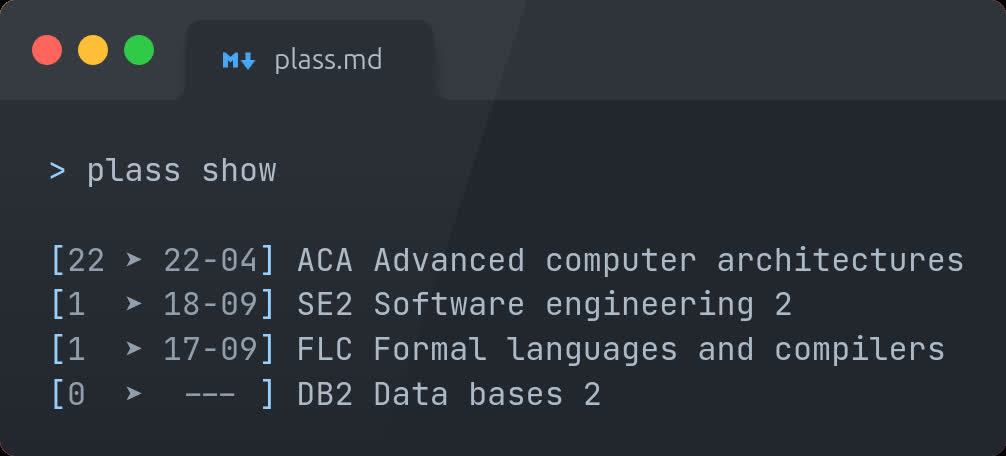Click "Formal languages and compilers" course name
The height and width of the screenshot is (456, 1006).
coord(659,349)
